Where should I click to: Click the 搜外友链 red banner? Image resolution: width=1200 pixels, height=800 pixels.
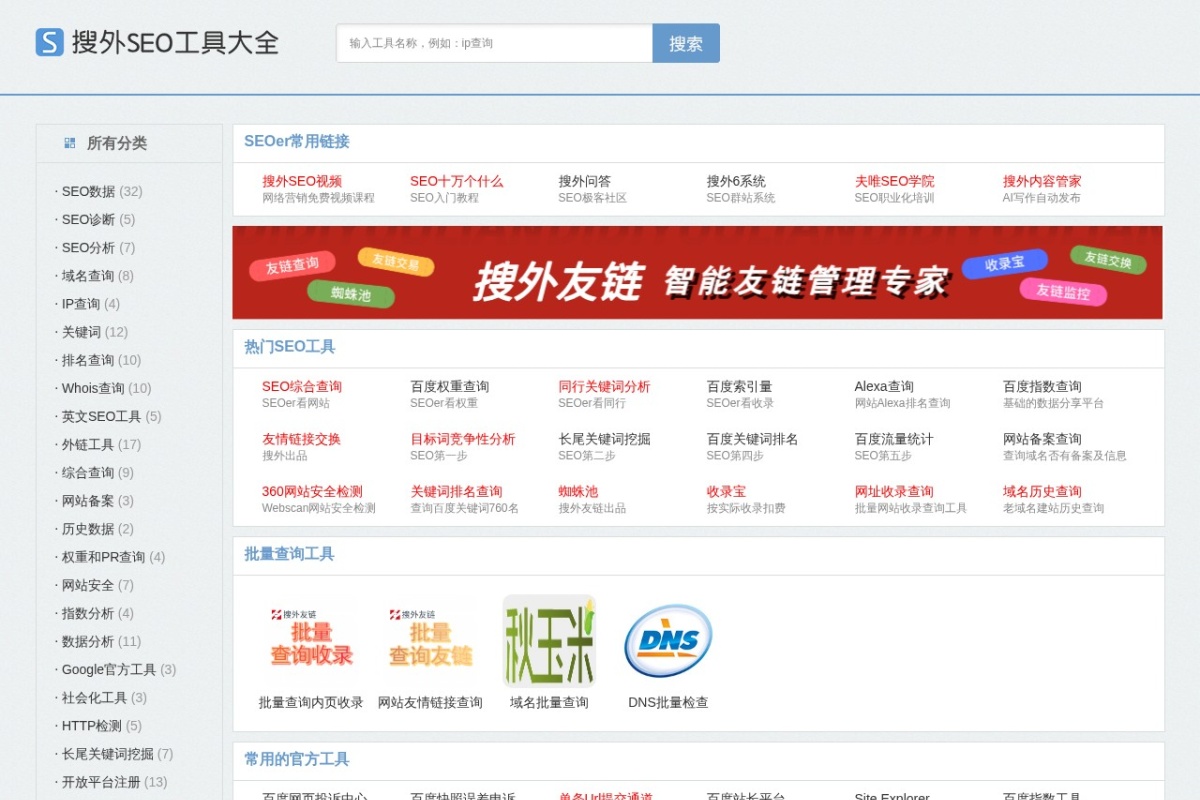(697, 272)
